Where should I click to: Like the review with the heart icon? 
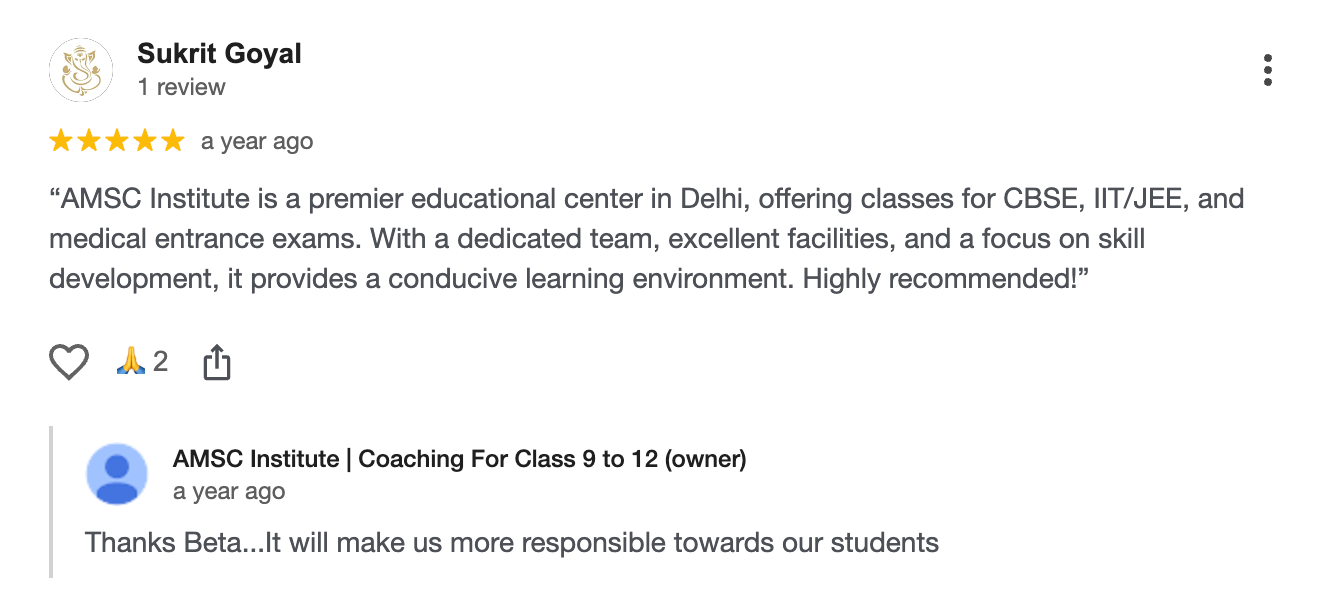[x=69, y=362]
